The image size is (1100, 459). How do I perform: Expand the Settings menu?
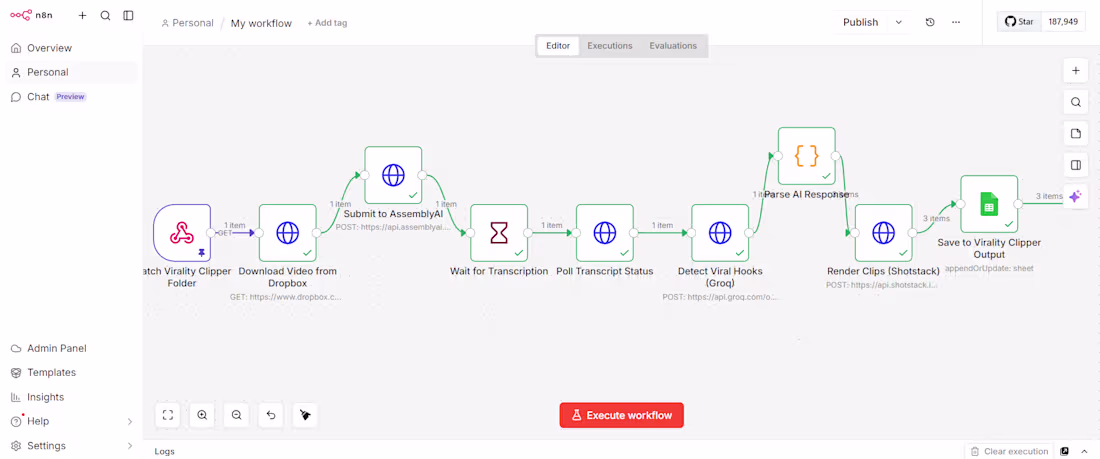71,446
